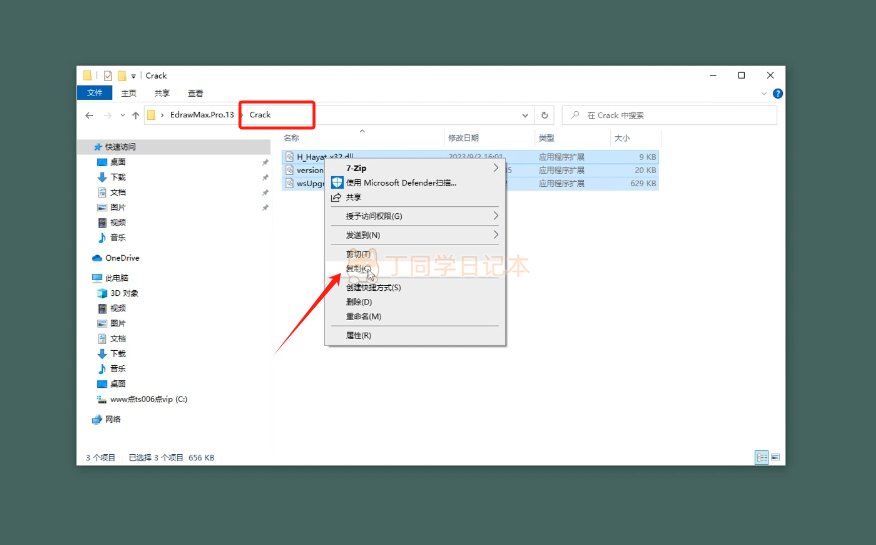
Task: Select 快速访问 in navigation pane
Action: tap(120, 147)
